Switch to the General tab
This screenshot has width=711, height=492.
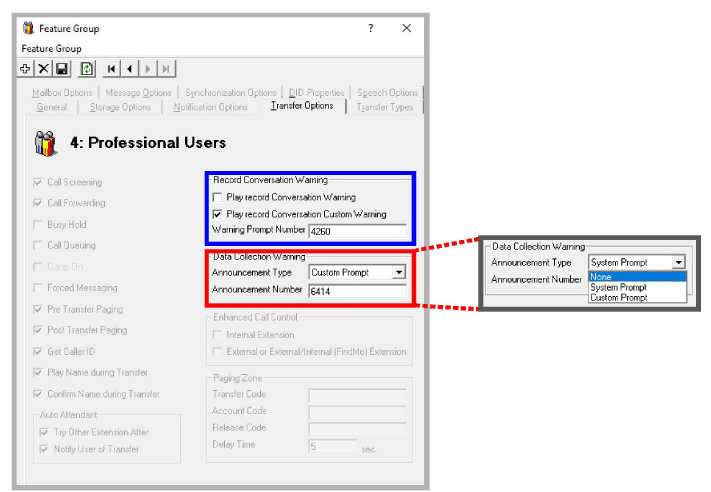pyautogui.click(x=52, y=107)
